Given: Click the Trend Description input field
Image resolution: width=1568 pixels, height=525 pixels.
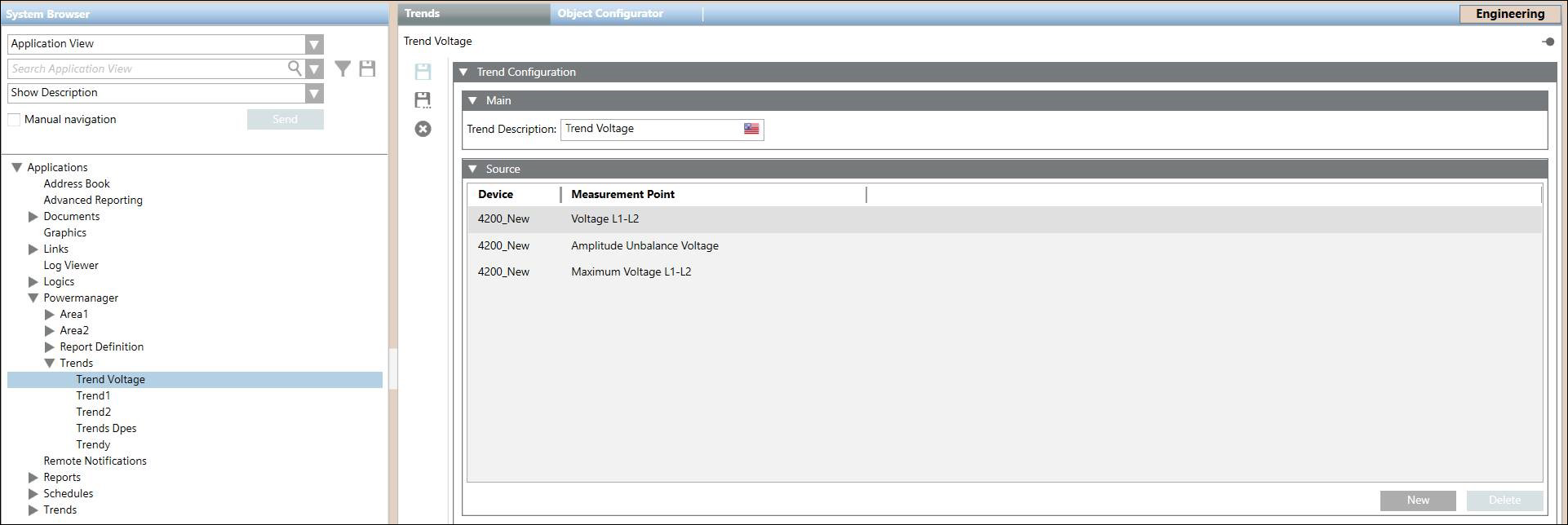Looking at the screenshot, I should coord(650,129).
